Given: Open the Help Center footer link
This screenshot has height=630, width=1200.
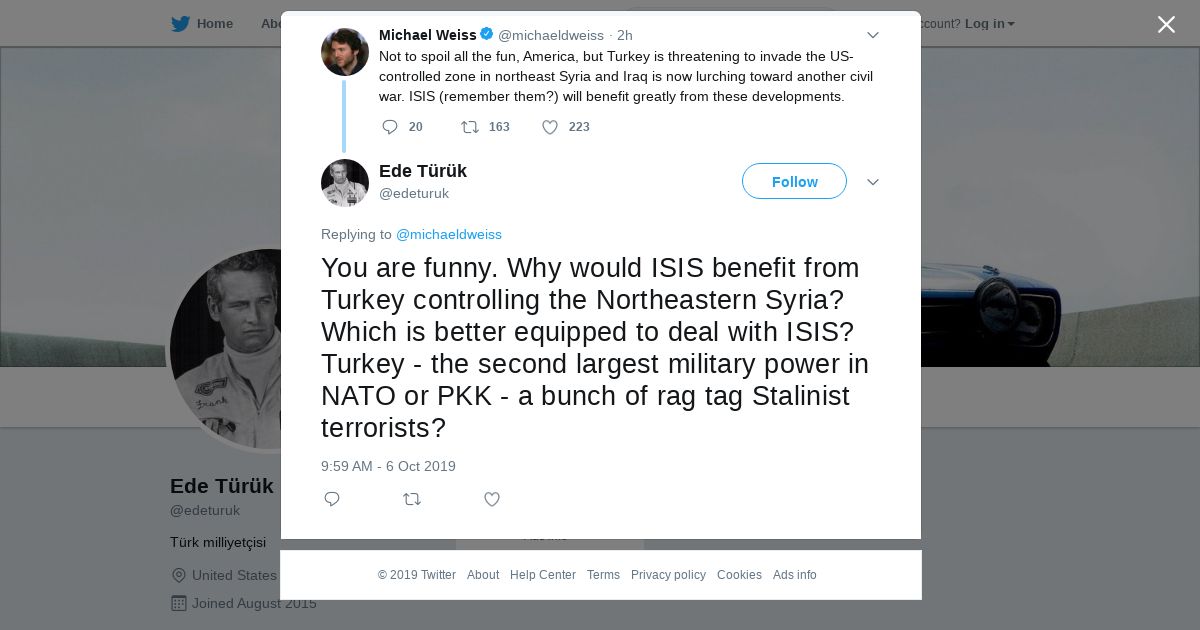Looking at the screenshot, I should pyautogui.click(x=543, y=575).
